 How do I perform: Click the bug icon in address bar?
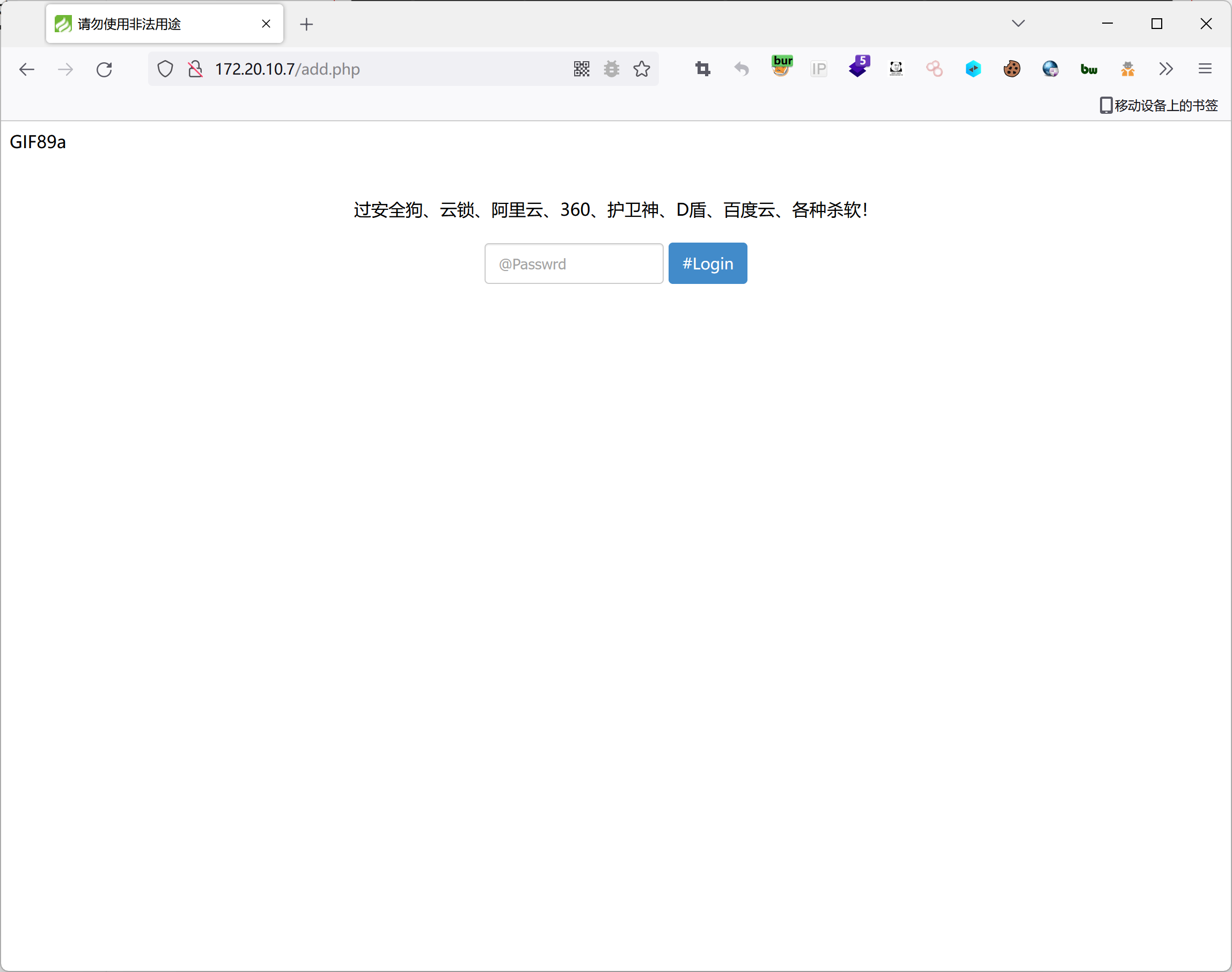click(x=612, y=69)
